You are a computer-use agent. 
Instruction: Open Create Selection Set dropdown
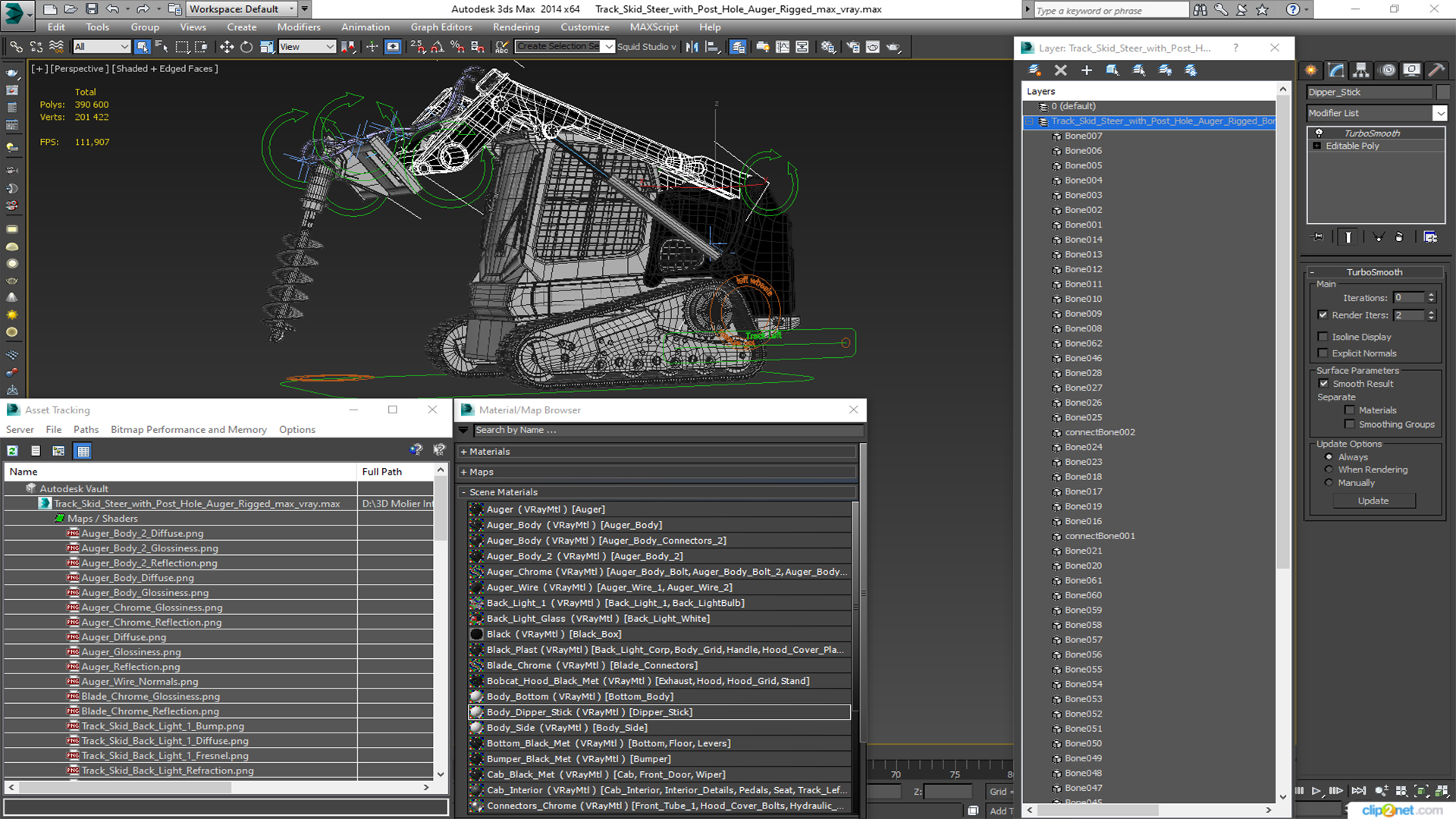pyautogui.click(x=608, y=47)
